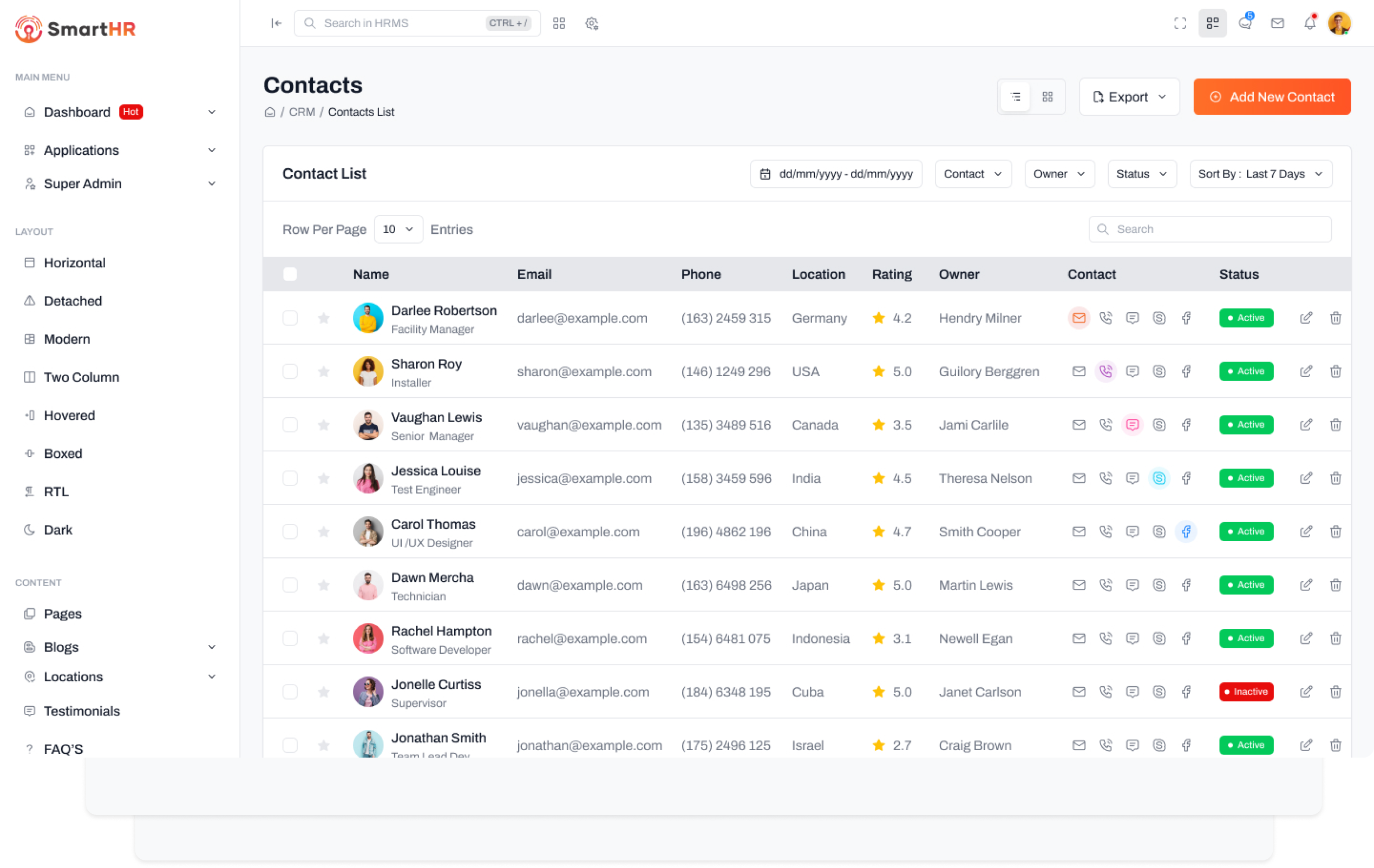Open the apps grid icon beside search
1374x868 pixels.
(x=559, y=23)
